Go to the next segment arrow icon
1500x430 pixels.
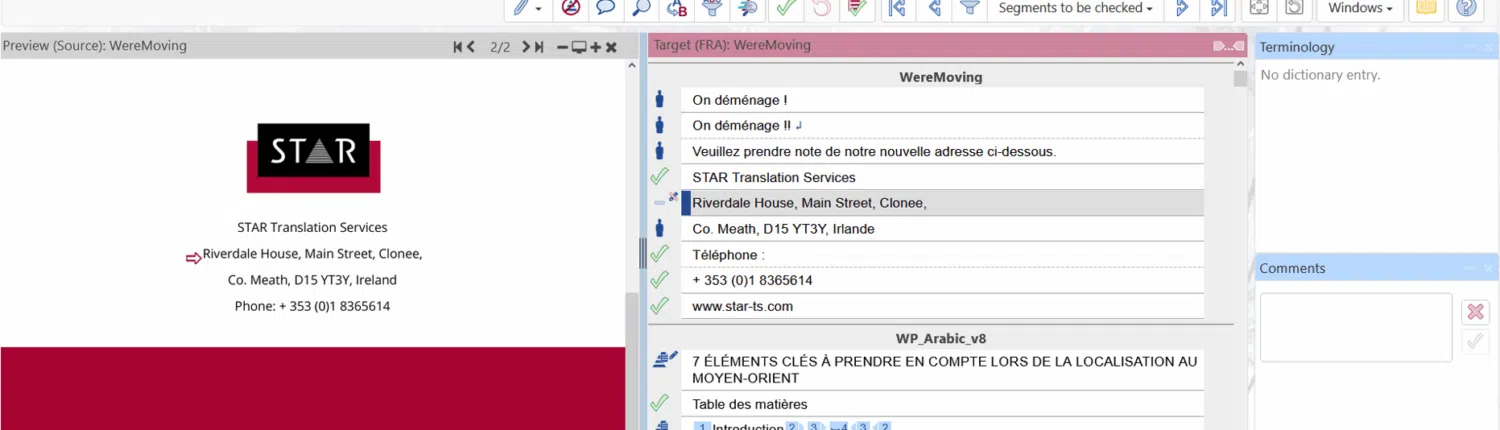pos(1182,8)
